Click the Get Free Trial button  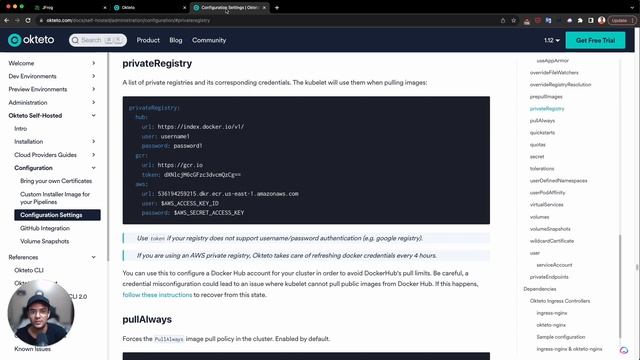tap(595, 40)
